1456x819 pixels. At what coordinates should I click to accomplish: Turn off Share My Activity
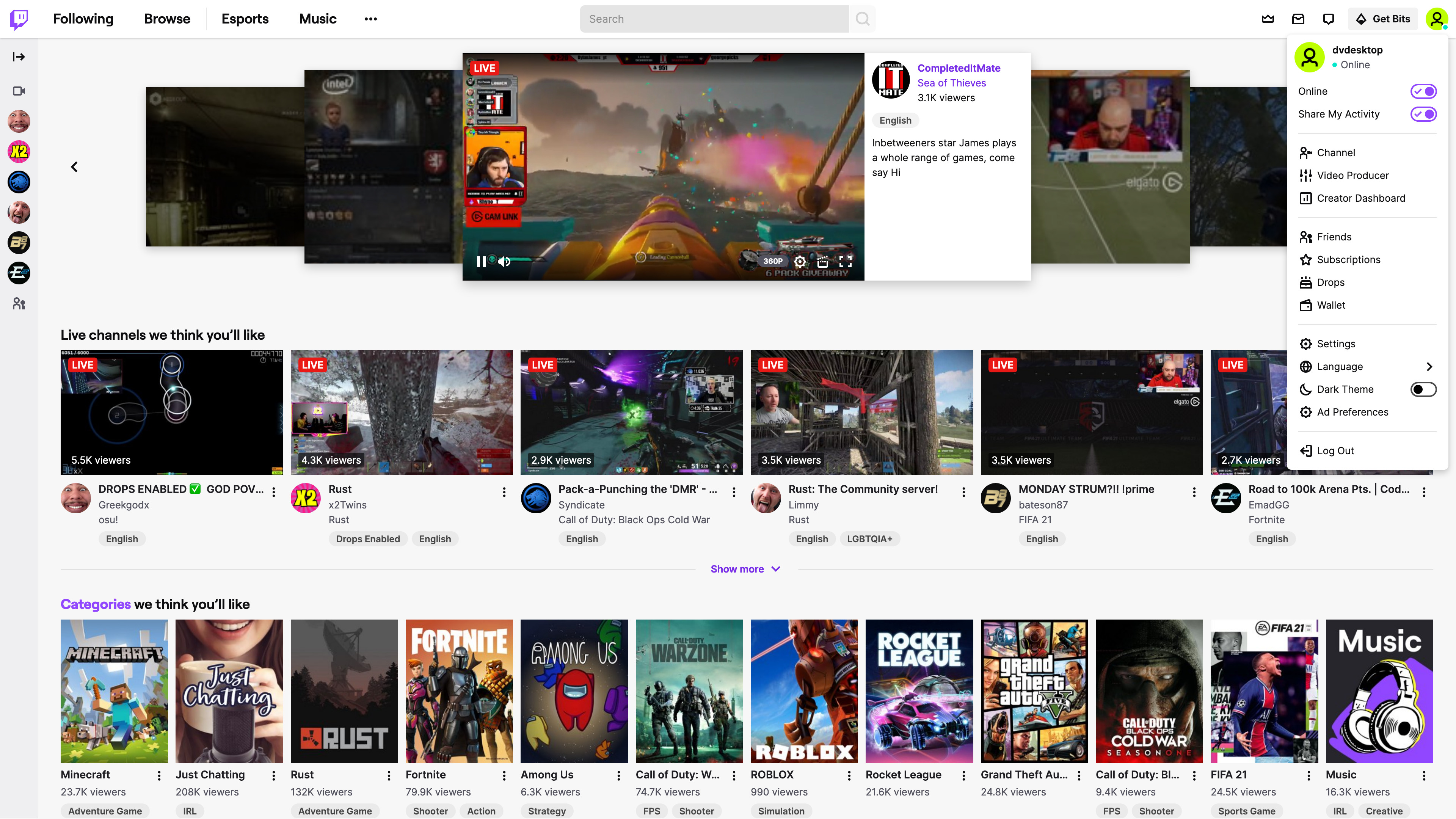(x=1424, y=114)
